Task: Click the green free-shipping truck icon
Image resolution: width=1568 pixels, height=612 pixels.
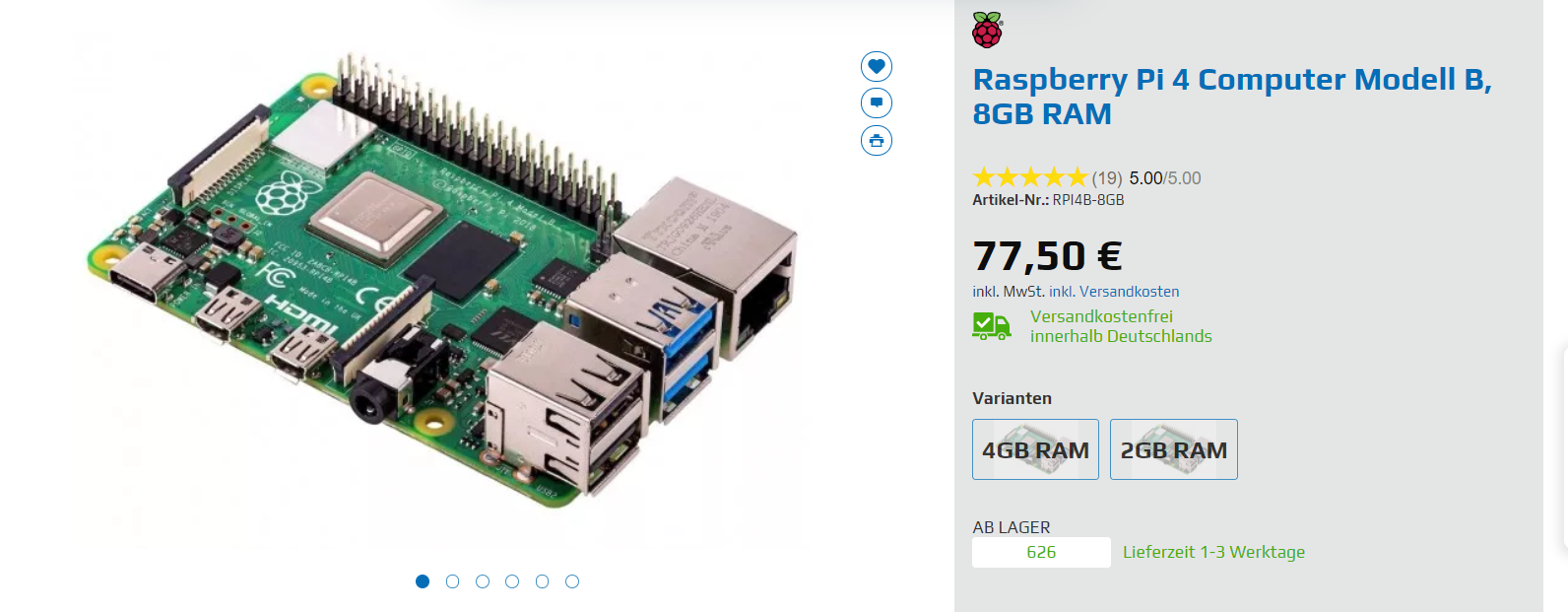Action: click(992, 326)
